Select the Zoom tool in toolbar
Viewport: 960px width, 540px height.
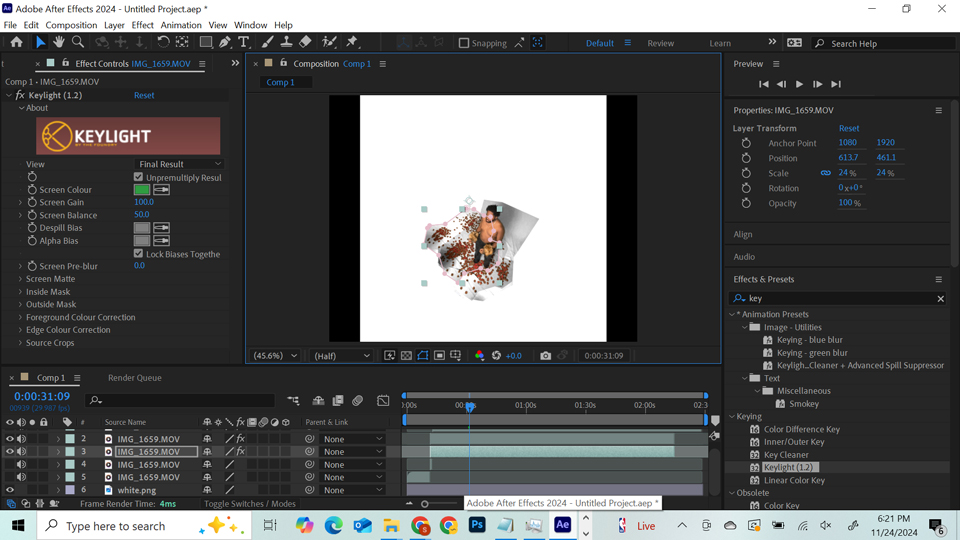click(x=78, y=43)
